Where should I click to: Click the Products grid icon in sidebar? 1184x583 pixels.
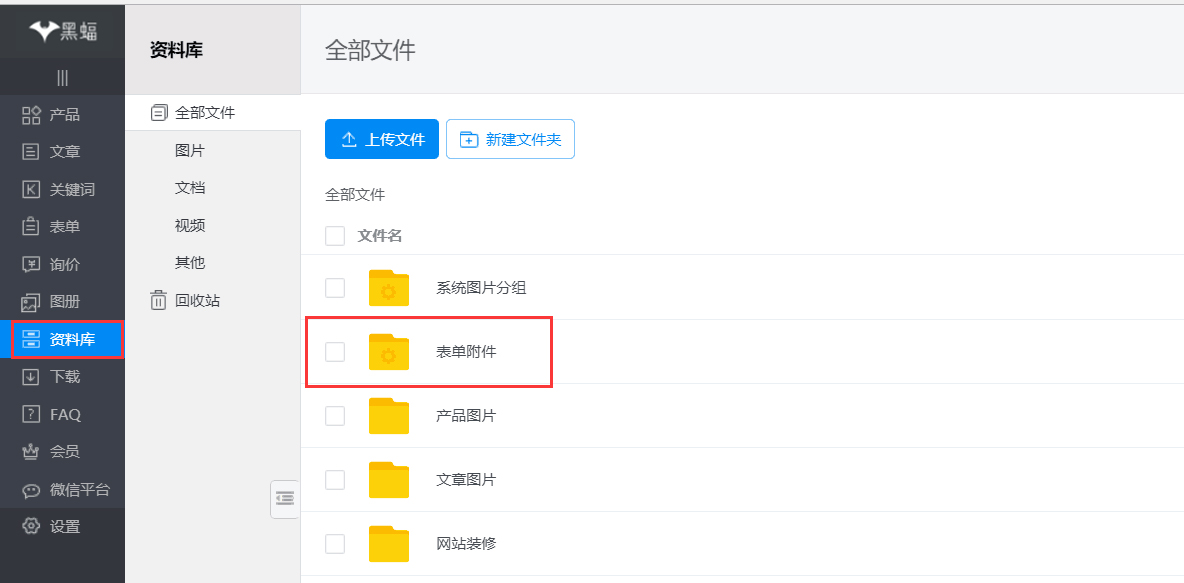pos(31,115)
